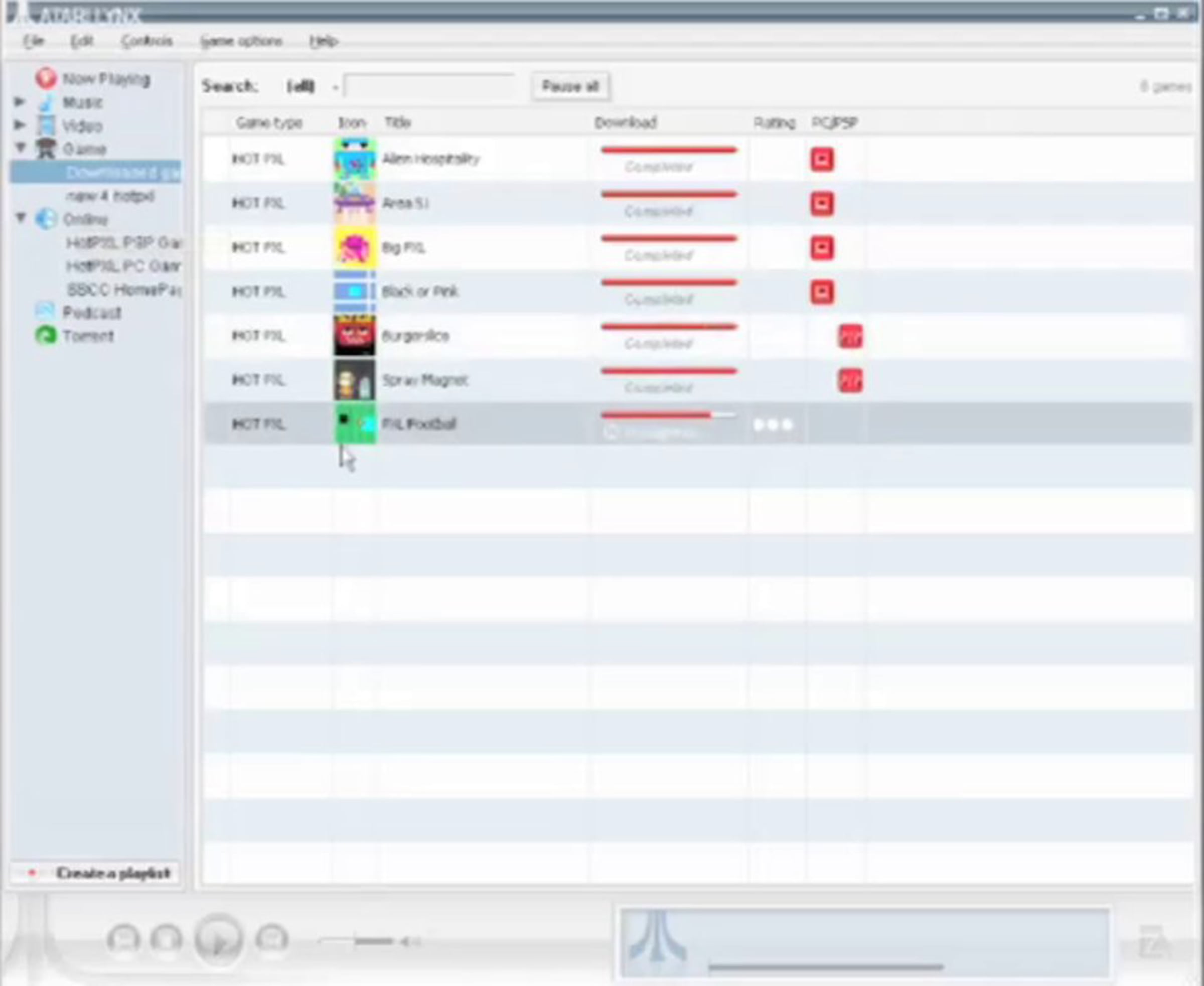
Task: Click the Burgerslice game thumbnail
Action: pyautogui.click(x=354, y=336)
